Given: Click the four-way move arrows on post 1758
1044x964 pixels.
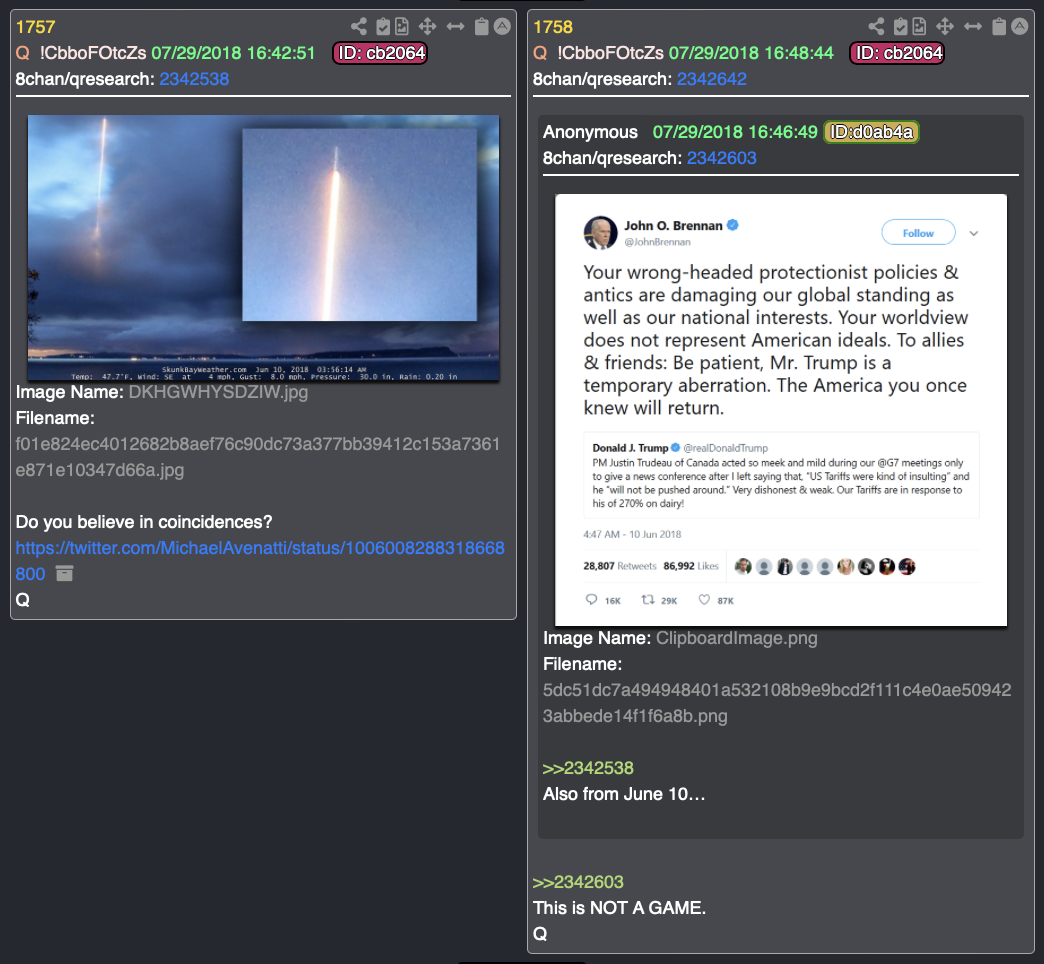Looking at the screenshot, I should coord(945,27).
